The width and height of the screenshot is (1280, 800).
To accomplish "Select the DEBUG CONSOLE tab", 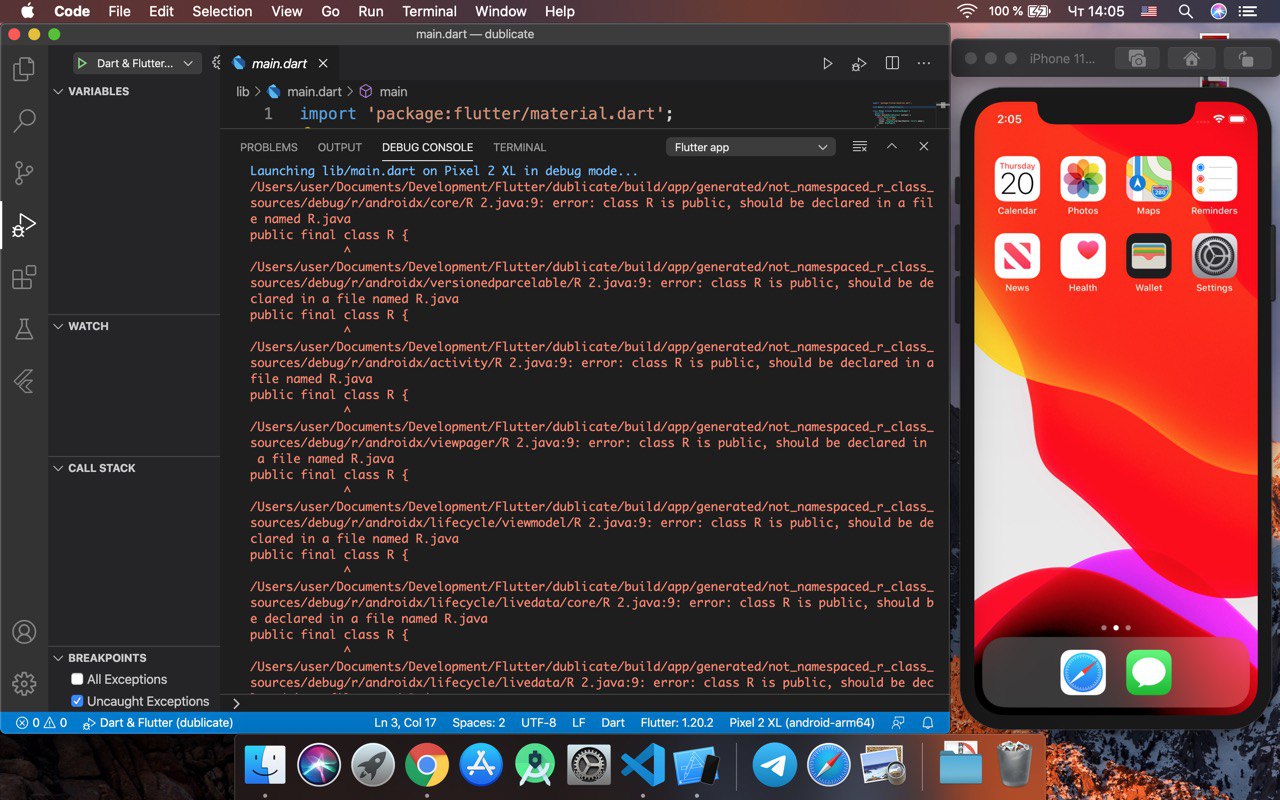I will [x=427, y=147].
